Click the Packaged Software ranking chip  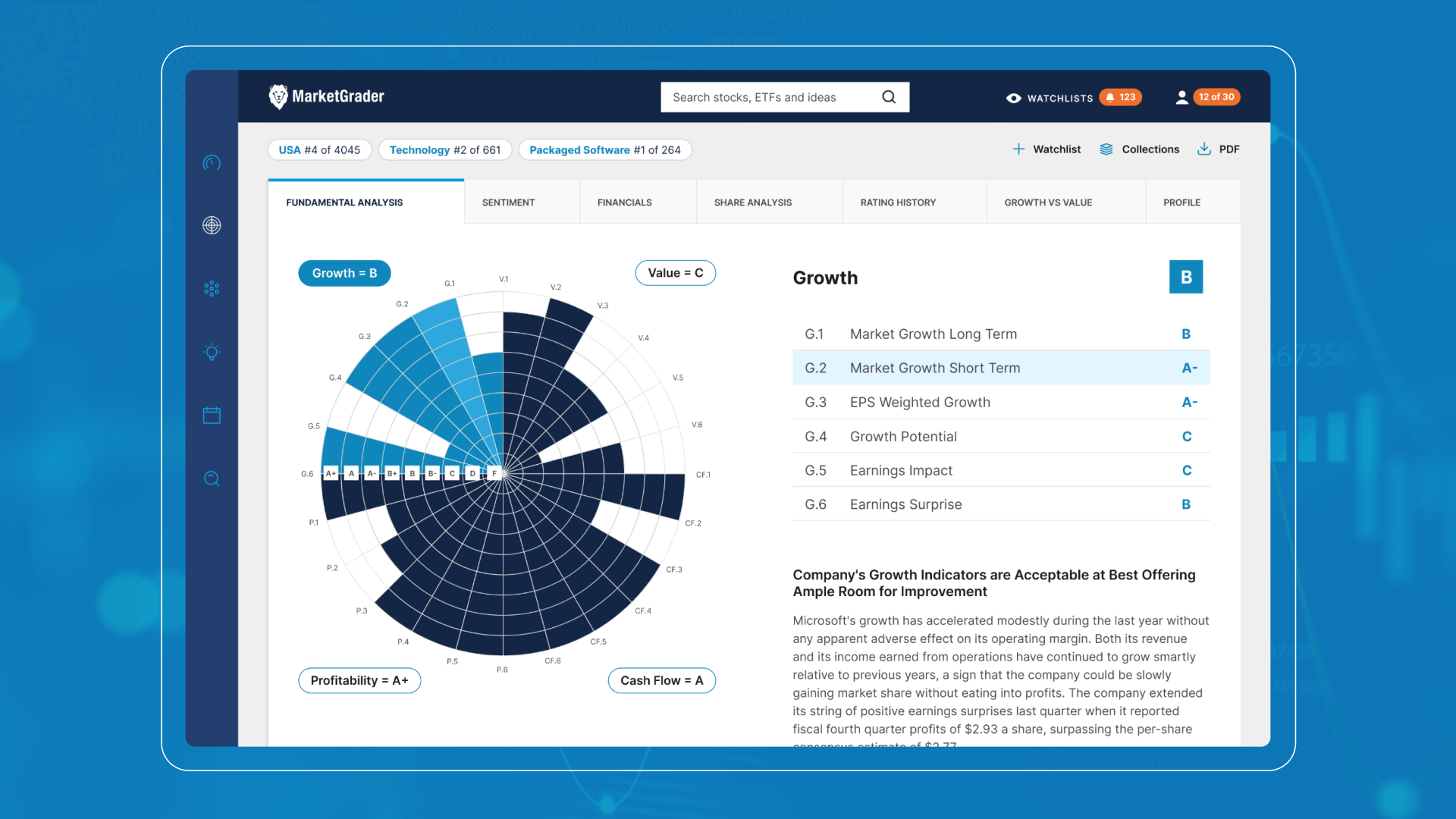click(604, 150)
